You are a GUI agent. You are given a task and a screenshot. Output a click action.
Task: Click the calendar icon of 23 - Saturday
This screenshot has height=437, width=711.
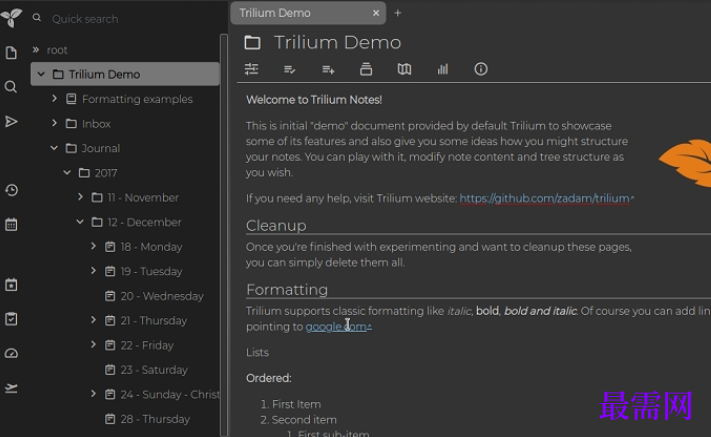[110, 370]
